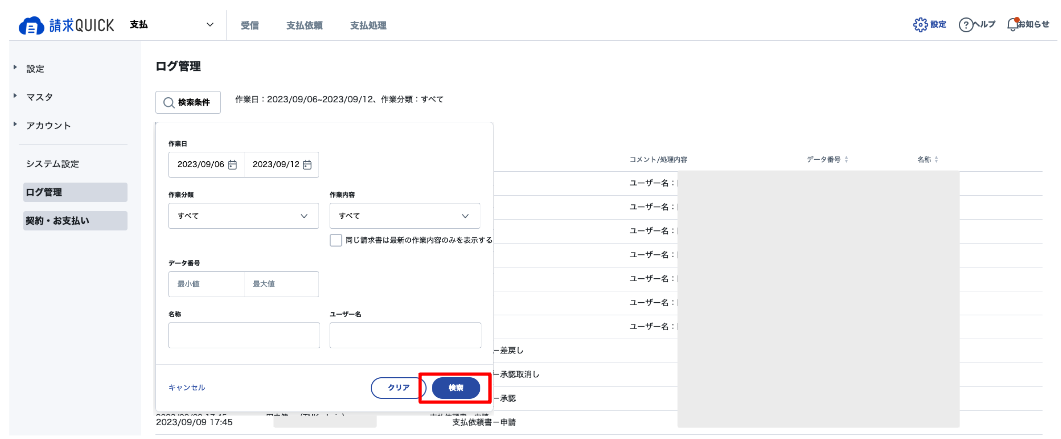Screen dimensions: 1061x439
Task: Open the ヘルプ question mark icon
Action: [x=966, y=24]
